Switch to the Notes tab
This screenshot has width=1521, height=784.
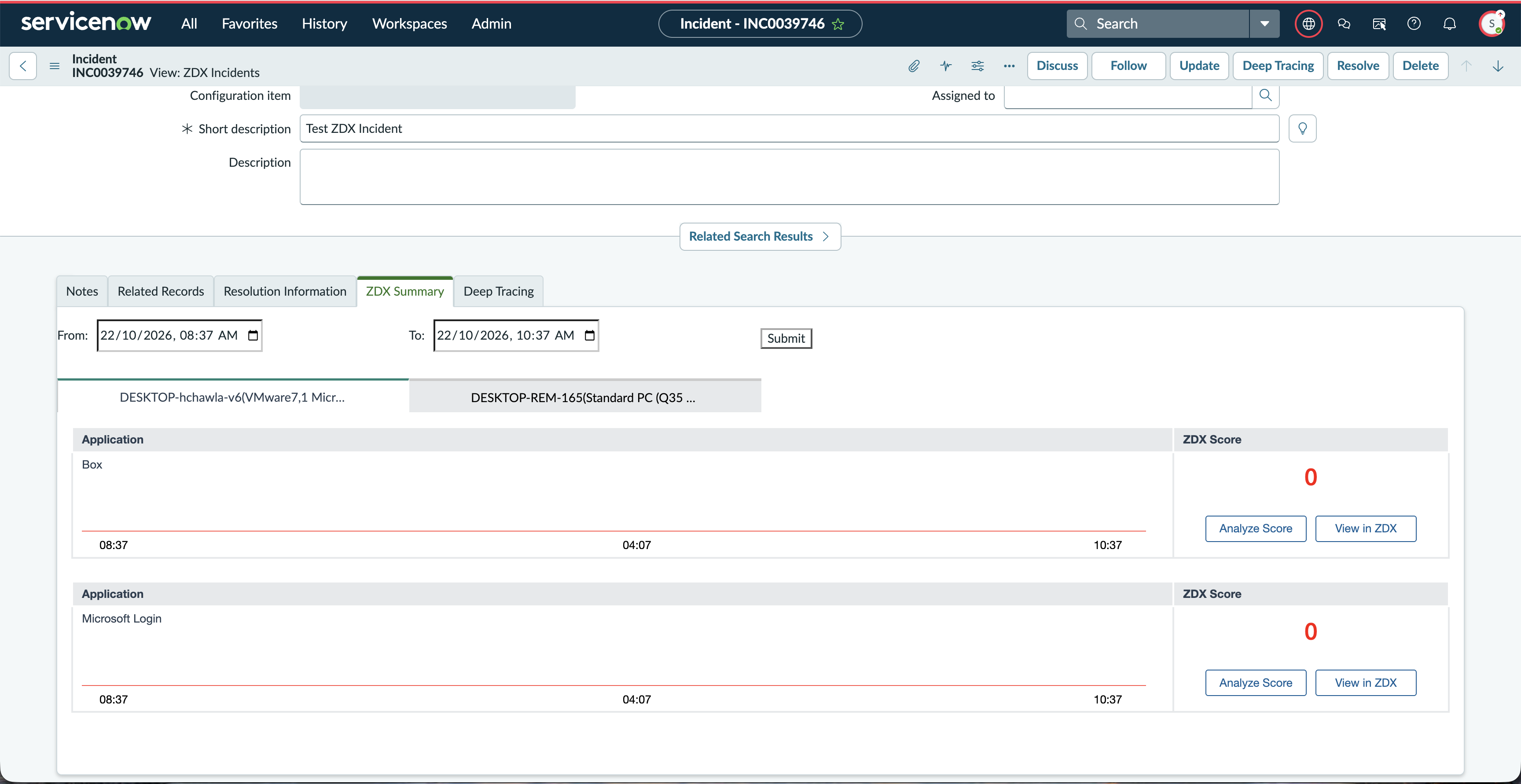82,292
